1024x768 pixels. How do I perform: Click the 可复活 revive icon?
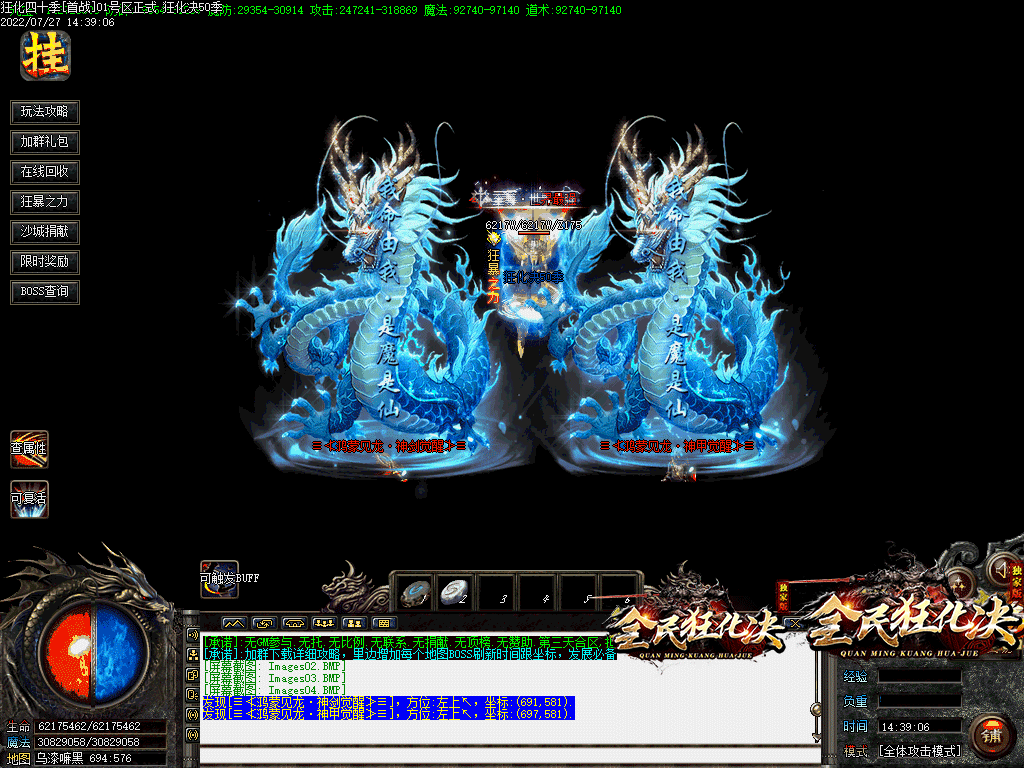tap(29, 498)
